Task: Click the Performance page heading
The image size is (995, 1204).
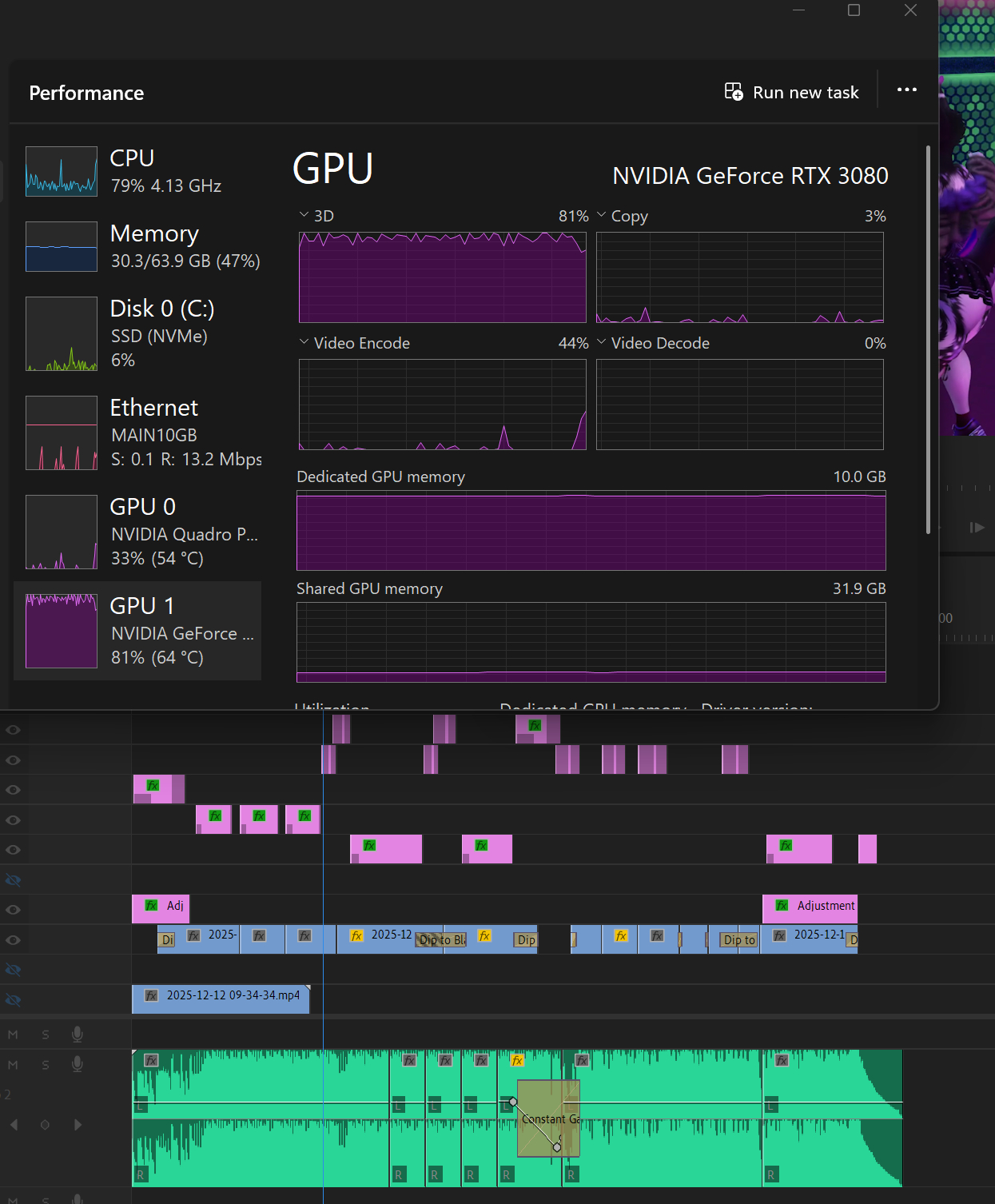Action: click(x=86, y=93)
